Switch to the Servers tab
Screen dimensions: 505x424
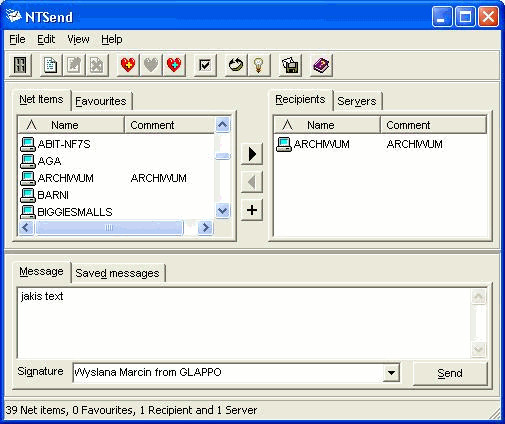coord(357,101)
